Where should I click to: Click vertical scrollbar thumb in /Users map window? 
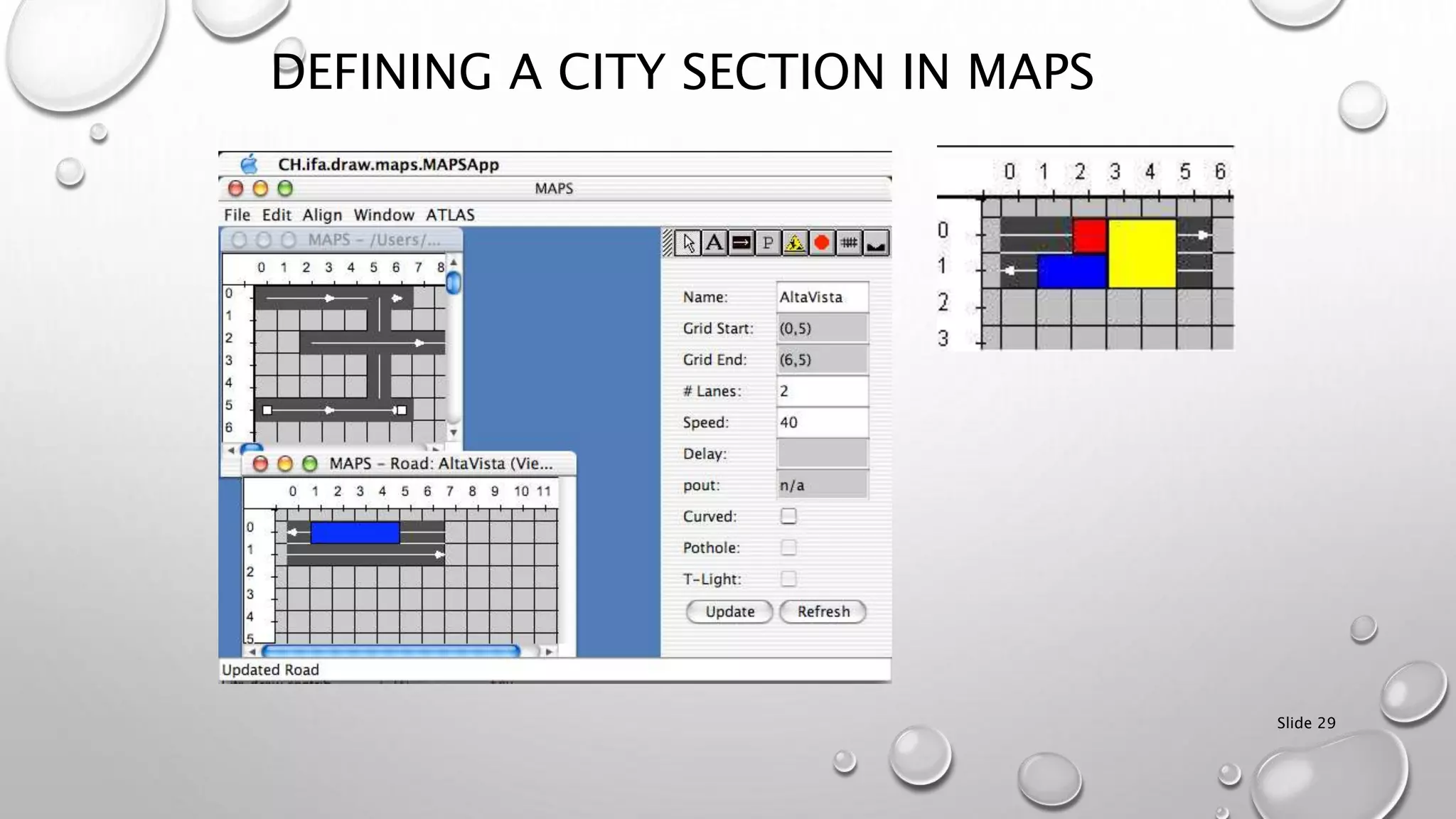(x=454, y=284)
